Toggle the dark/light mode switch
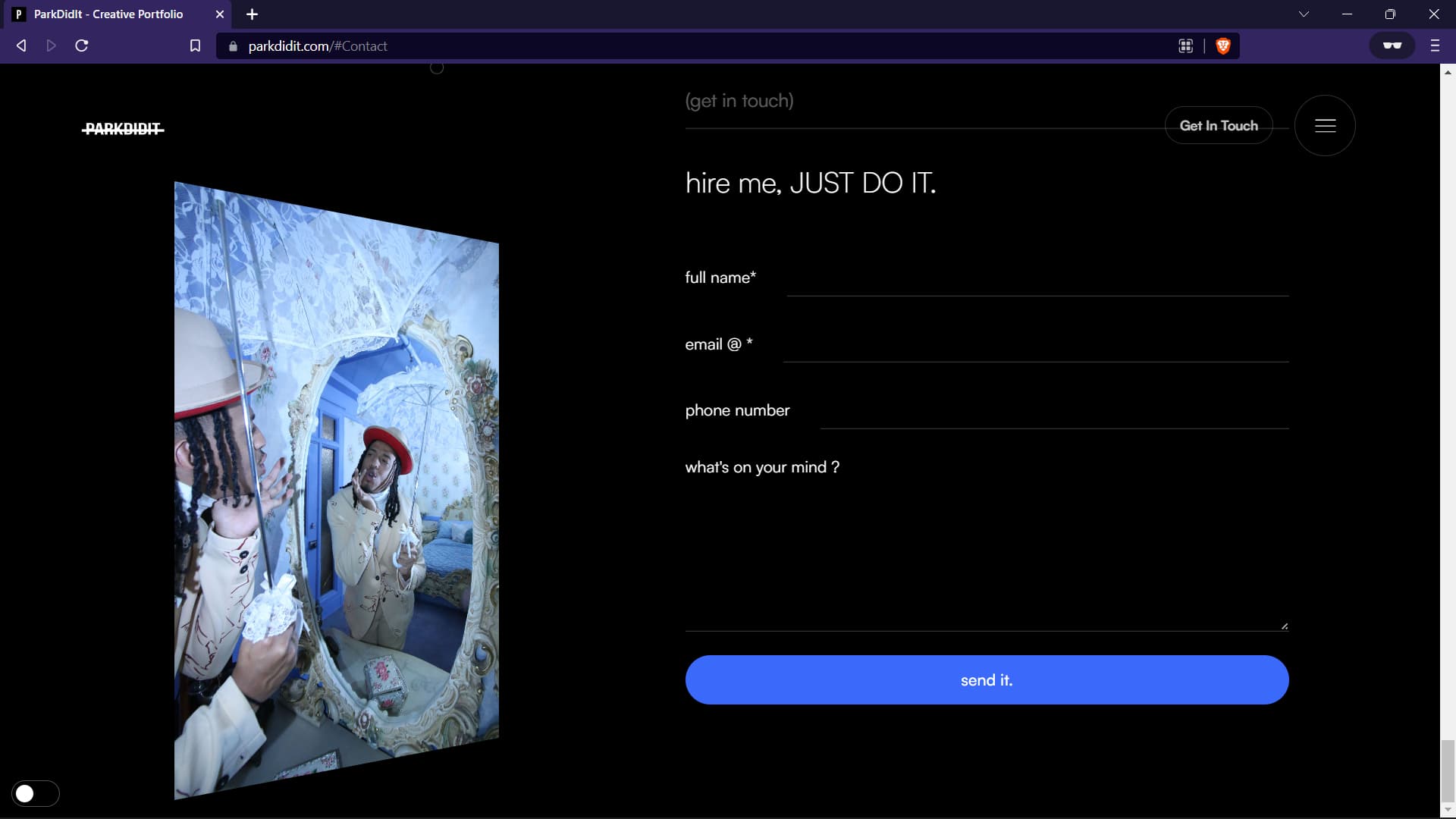This screenshot has height=819, width=1456. 35,793
